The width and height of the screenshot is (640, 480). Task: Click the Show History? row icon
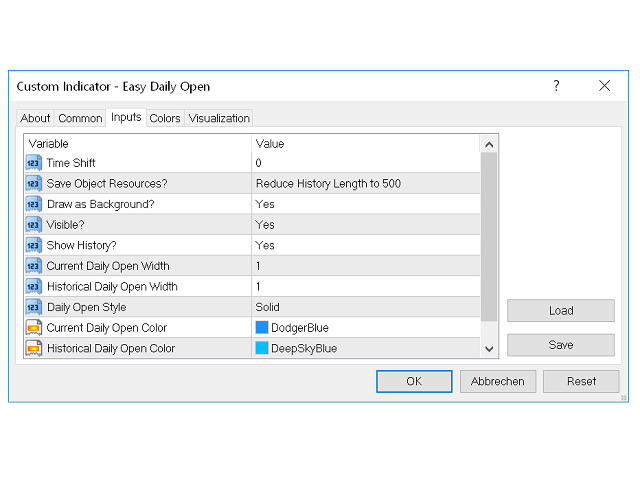click(33, 246)
